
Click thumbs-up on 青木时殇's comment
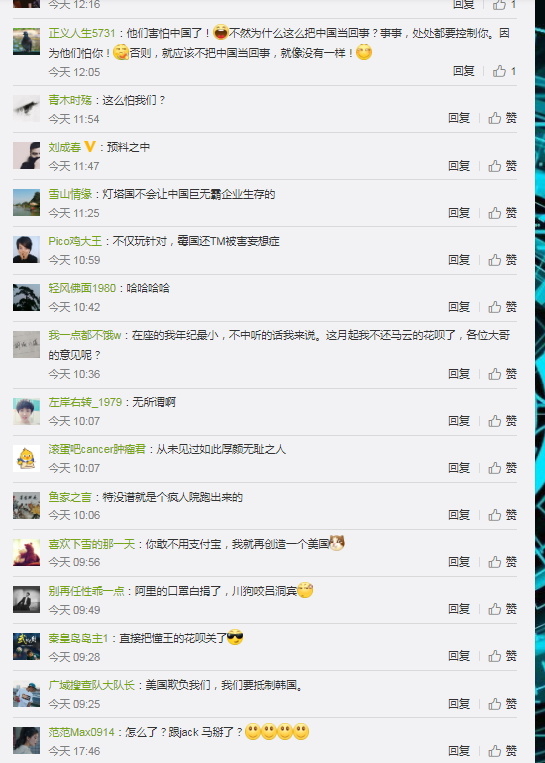(x=503, y=118)
